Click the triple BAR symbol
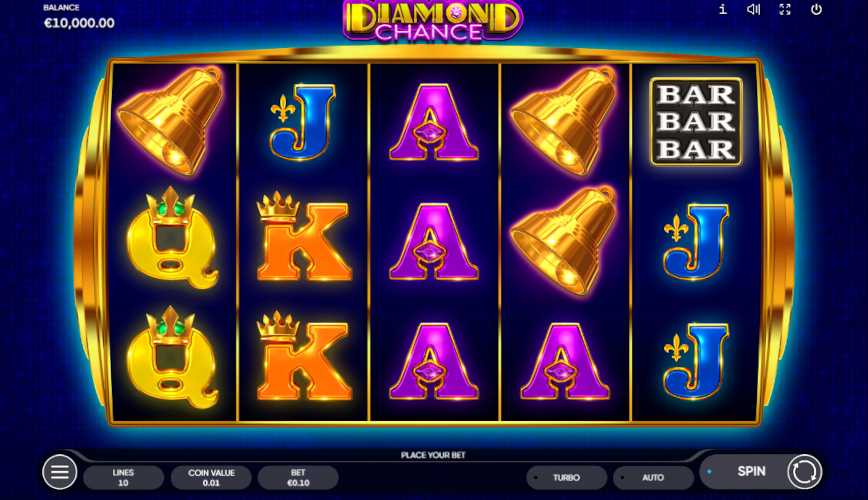868x500 pixels. (x=696, y=122)
